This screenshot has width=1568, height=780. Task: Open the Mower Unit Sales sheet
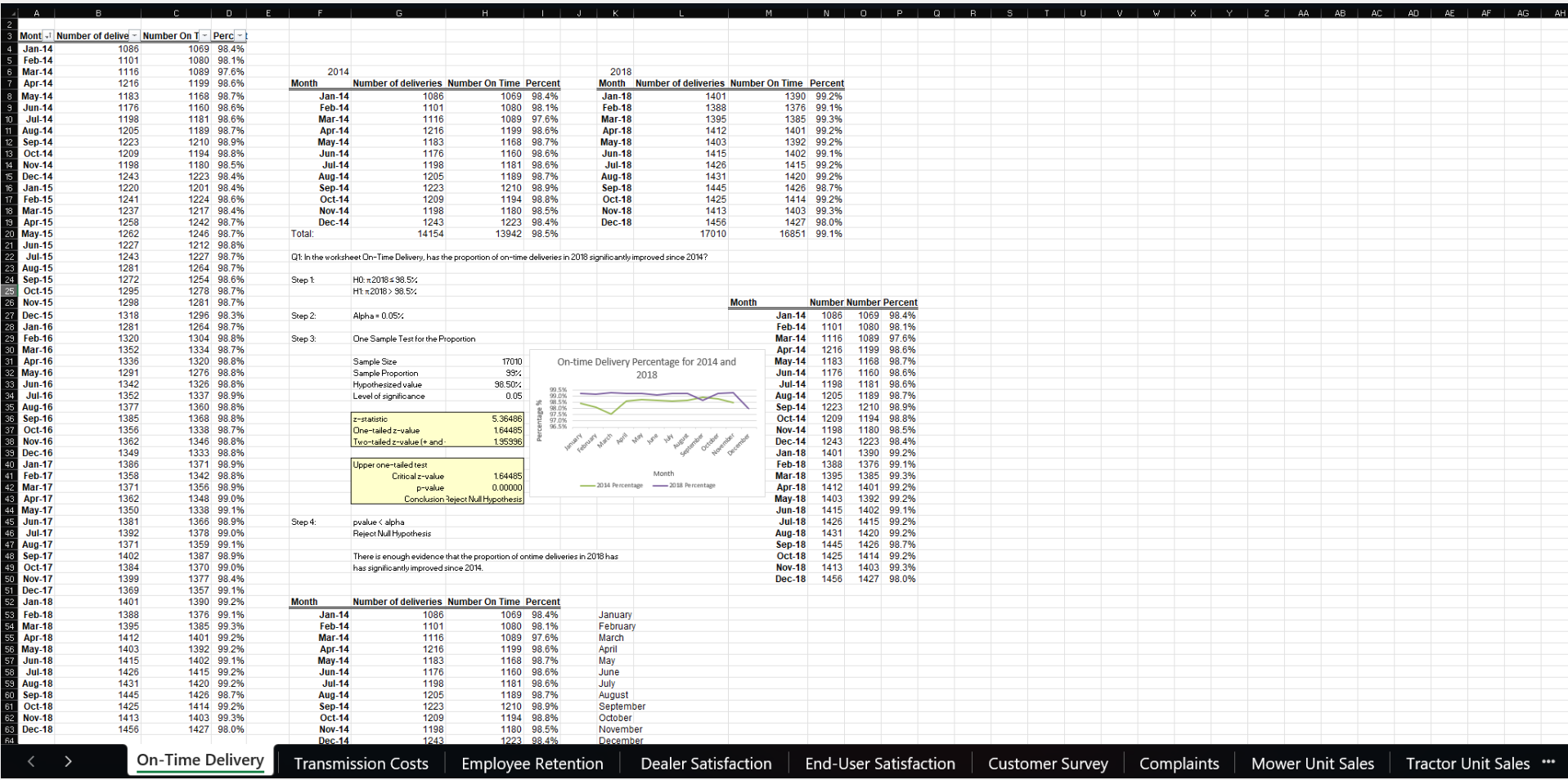[1312, 763]
